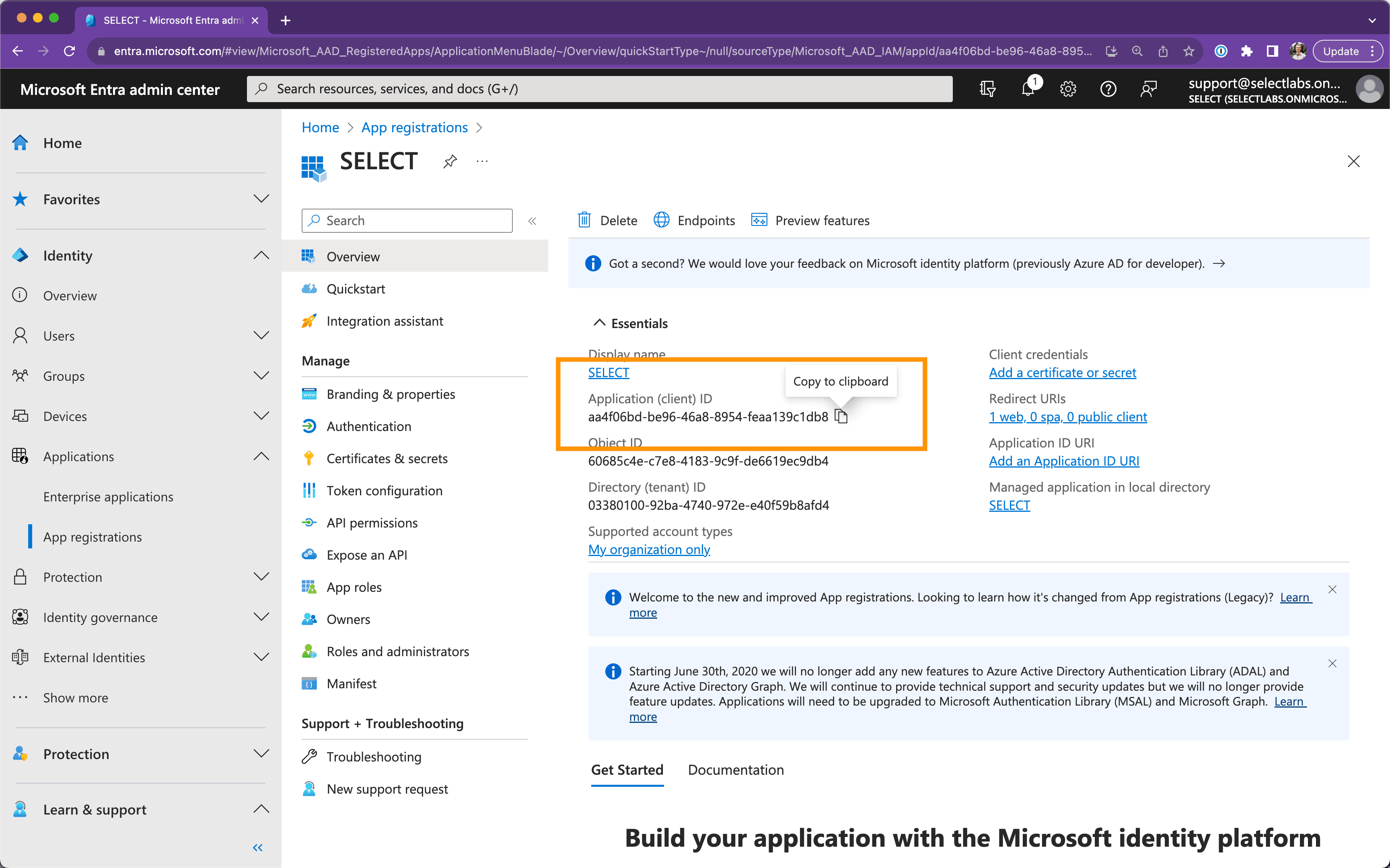The width and height of the screenshot is (1390, 868).
Task: Click Show more in left navigation
Action: click(x=75, y=698)
